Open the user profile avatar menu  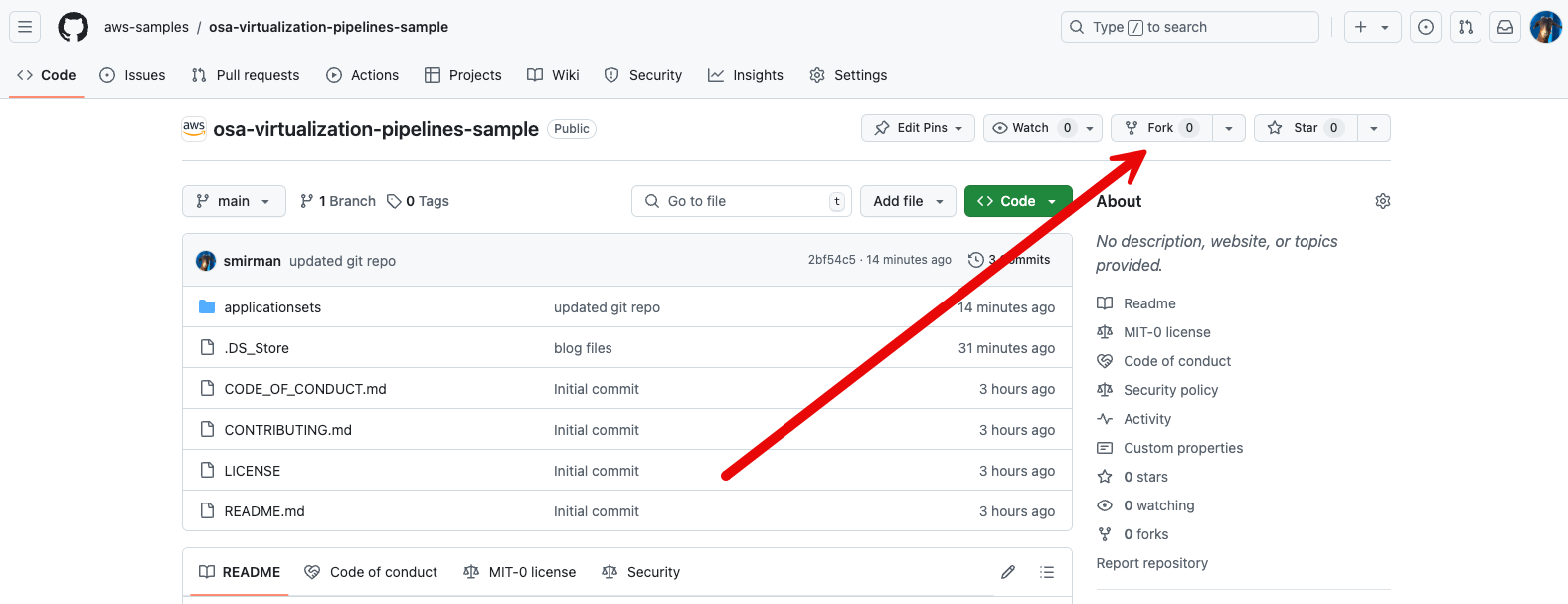tap(1545, 27)
